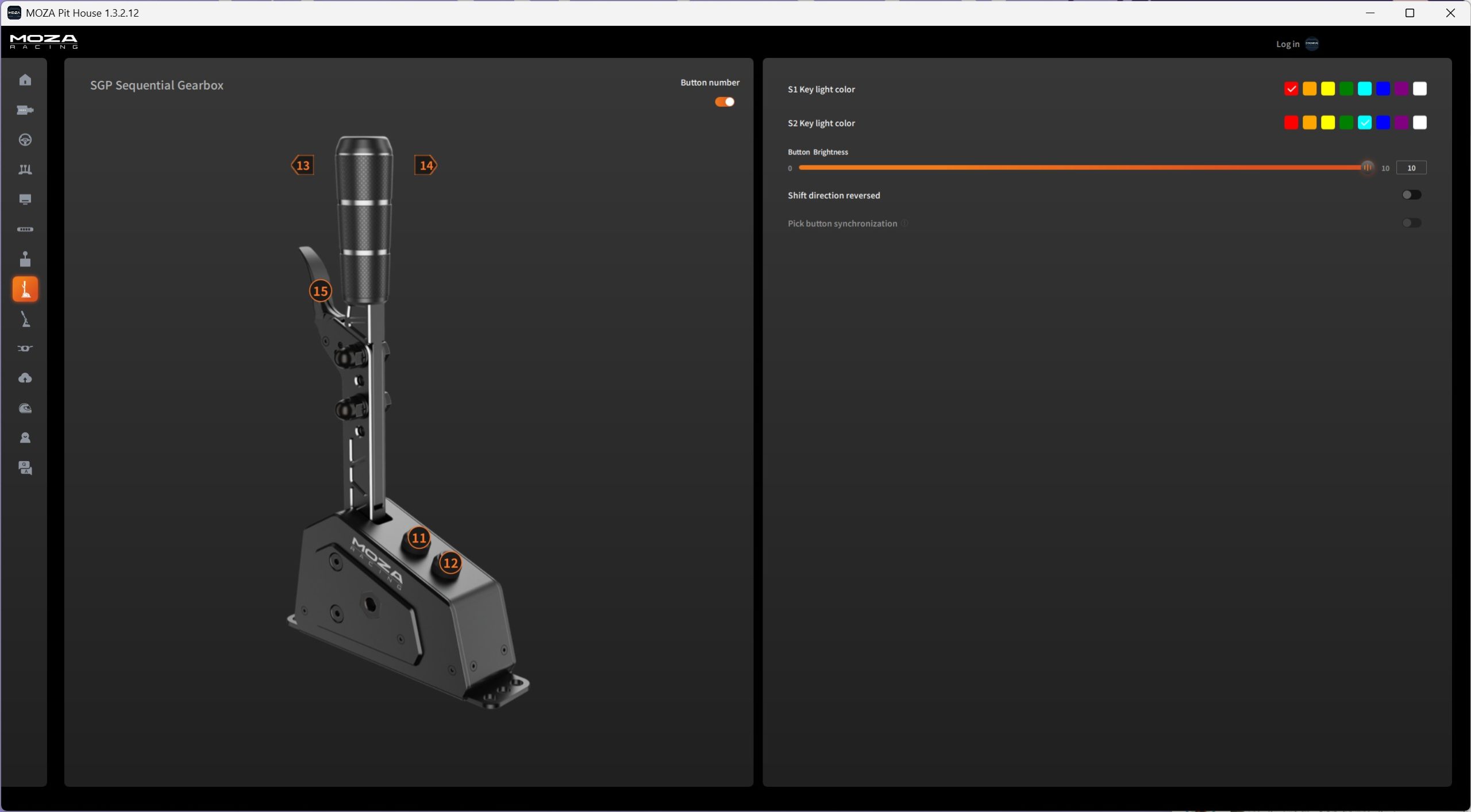Open the Home page in sidebar
This screenshot has height=812, width=1471.
(25, 80)
